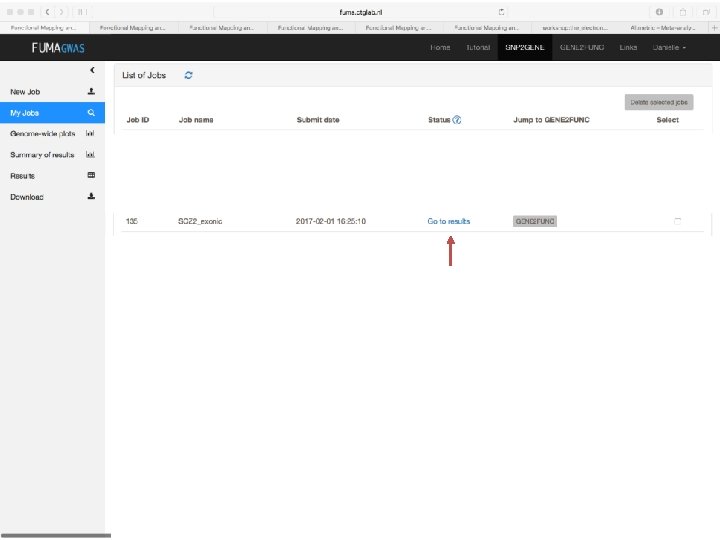The width and height of the screenshot is (720, 540).
Task: Click the chart icon beside Summary of results
Action: point(90,155)
